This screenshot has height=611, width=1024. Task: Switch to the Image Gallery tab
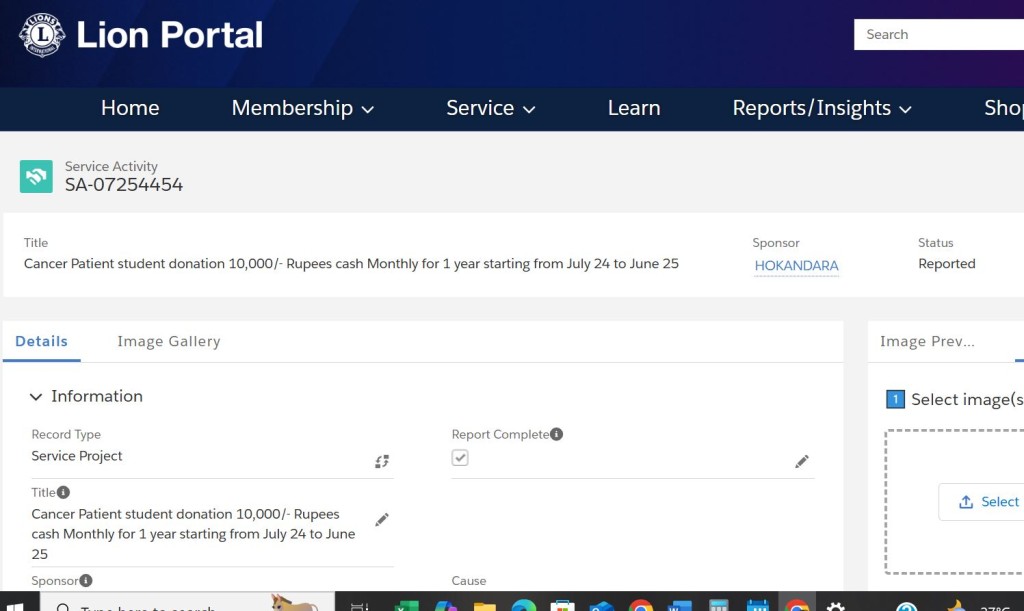point(168,341)
